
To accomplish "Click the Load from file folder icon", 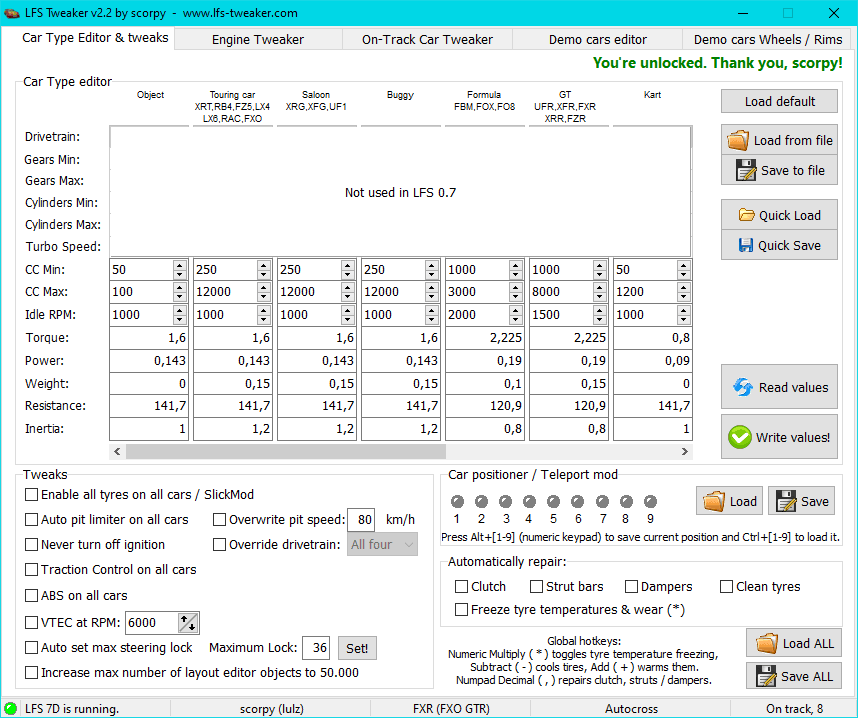I will pyautogui.click(x=738, y=140).
